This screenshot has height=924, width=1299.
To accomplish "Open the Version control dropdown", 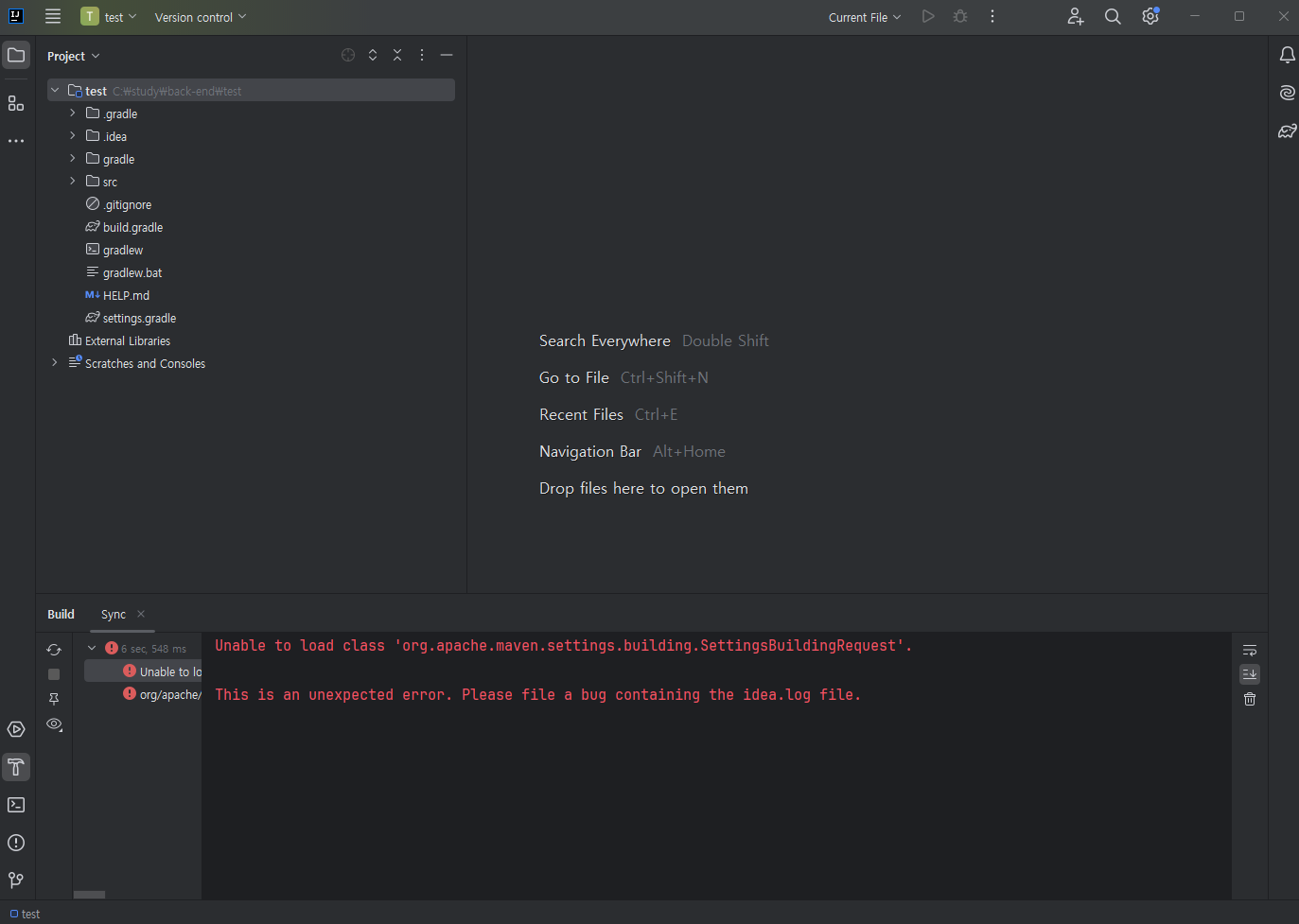I will pos(201,17).
